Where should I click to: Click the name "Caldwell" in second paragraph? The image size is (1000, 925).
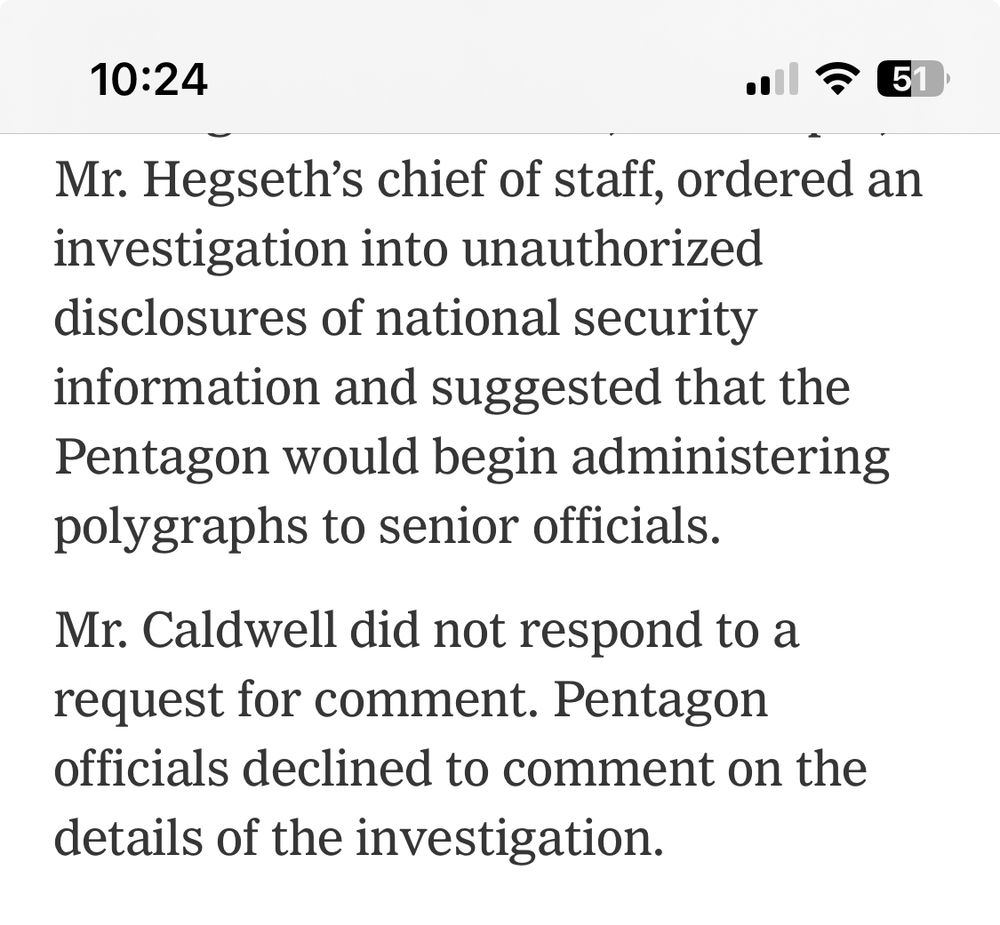coord(240,630)
